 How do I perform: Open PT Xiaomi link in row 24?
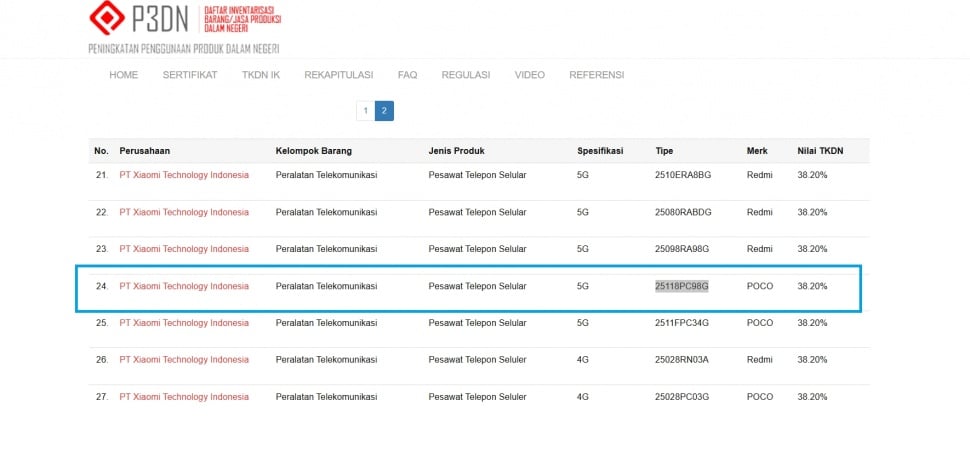[184, 286]
